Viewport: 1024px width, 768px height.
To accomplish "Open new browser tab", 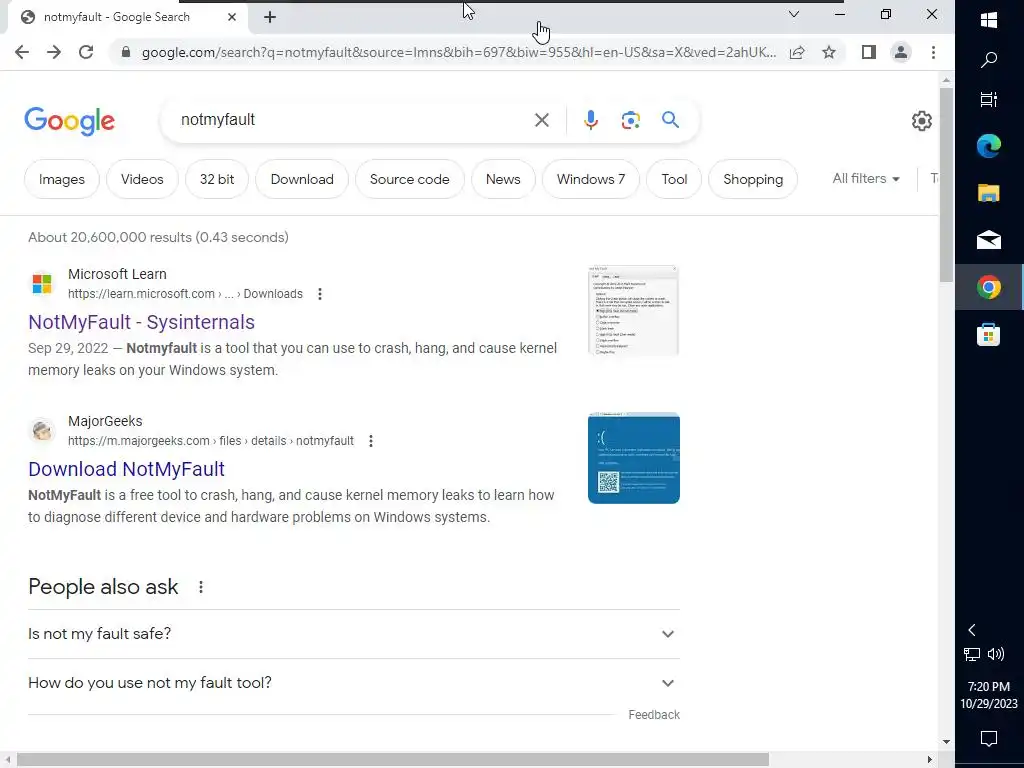I will tap(270, 17).
